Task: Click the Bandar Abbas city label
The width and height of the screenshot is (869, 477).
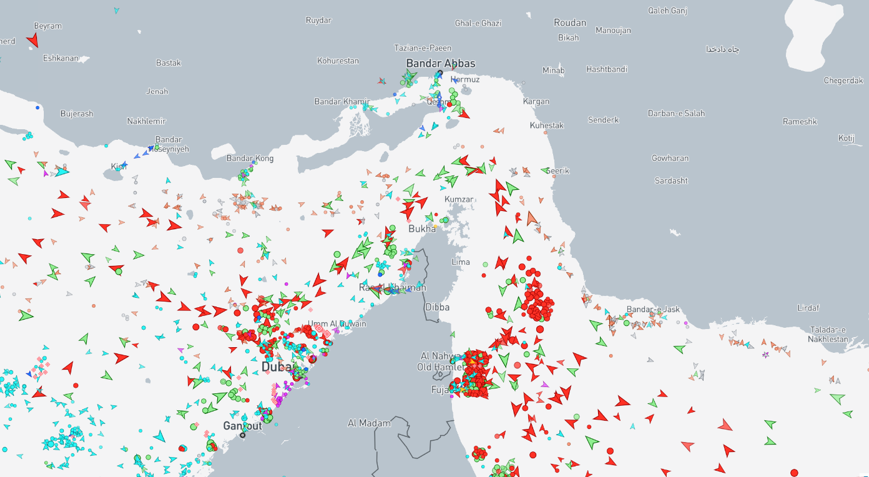Action: click(x=440, y=64)
